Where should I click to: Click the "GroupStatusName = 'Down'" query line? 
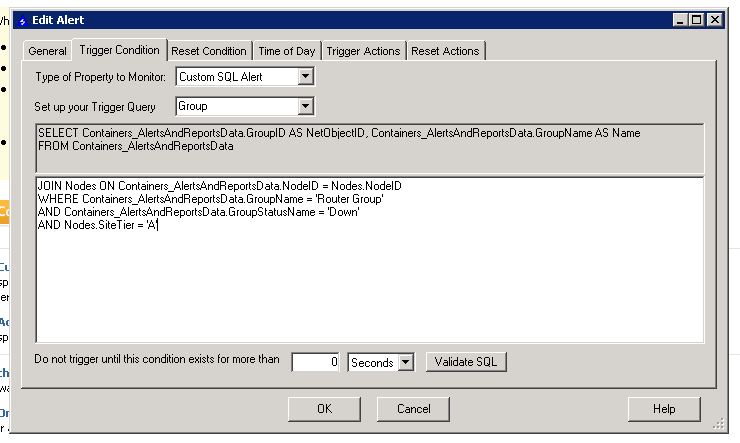point(199,212)
